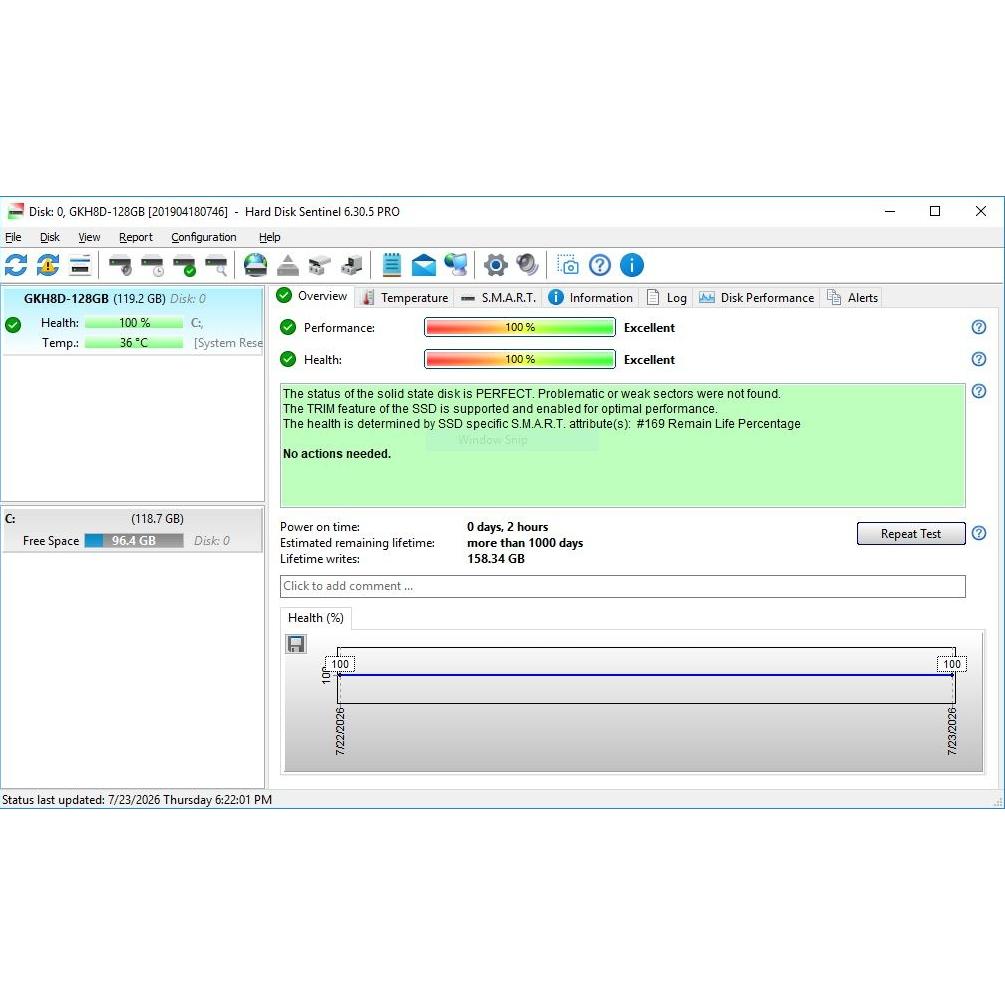
Task: Select the Health (%) graph tab
Action: [315, 618]
